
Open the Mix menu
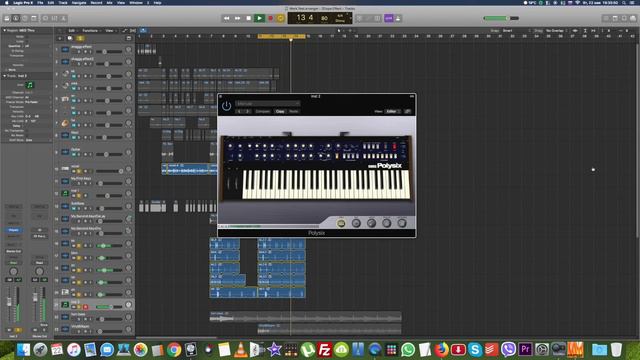point(109,2)
